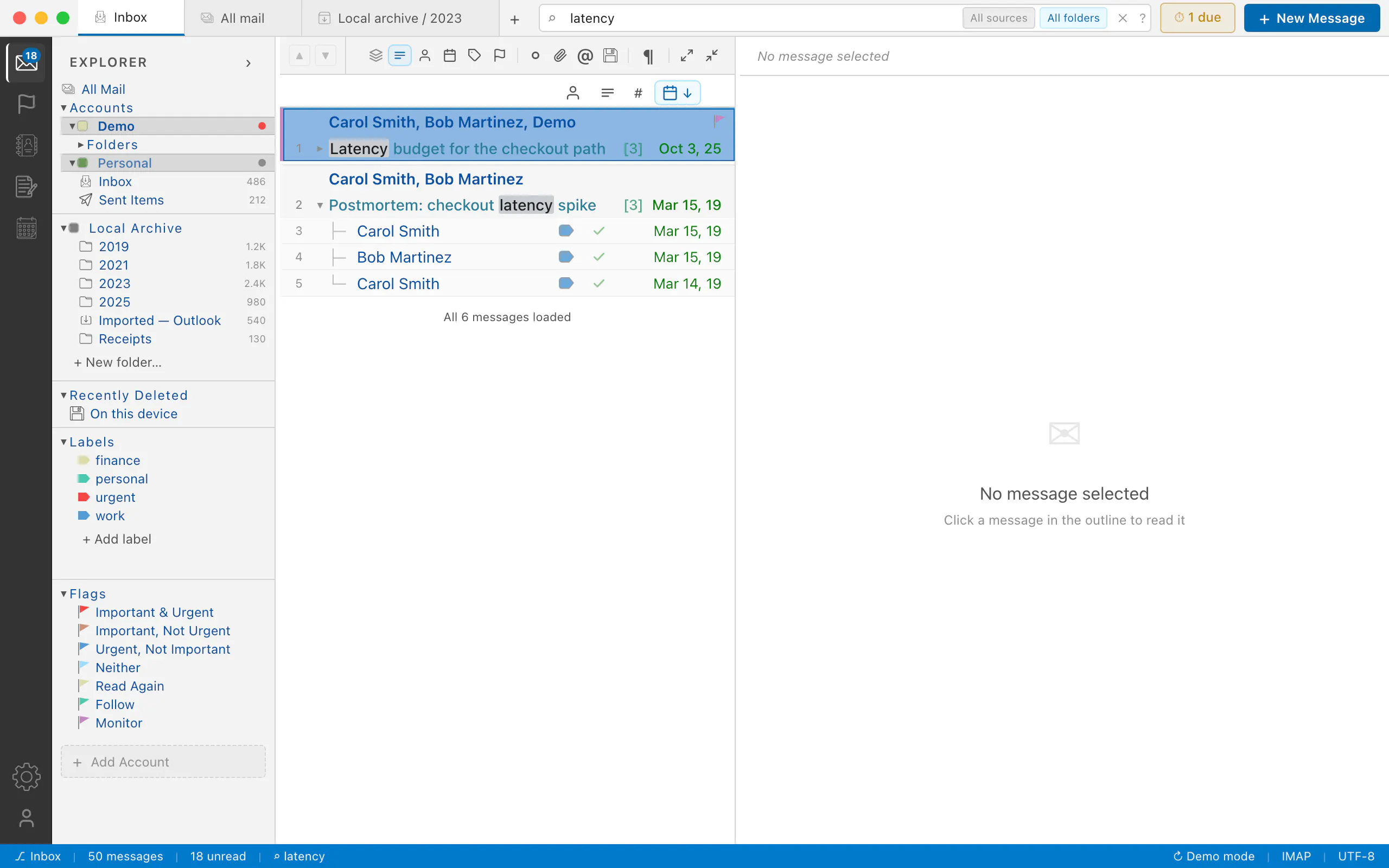The image size is (1389, 868).
Task: Click the Add Account button
Action: tap(163, 762)
